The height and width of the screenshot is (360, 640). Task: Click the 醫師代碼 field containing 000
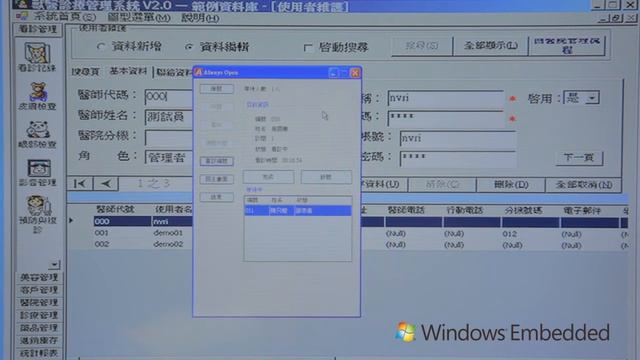click(168, 96)
